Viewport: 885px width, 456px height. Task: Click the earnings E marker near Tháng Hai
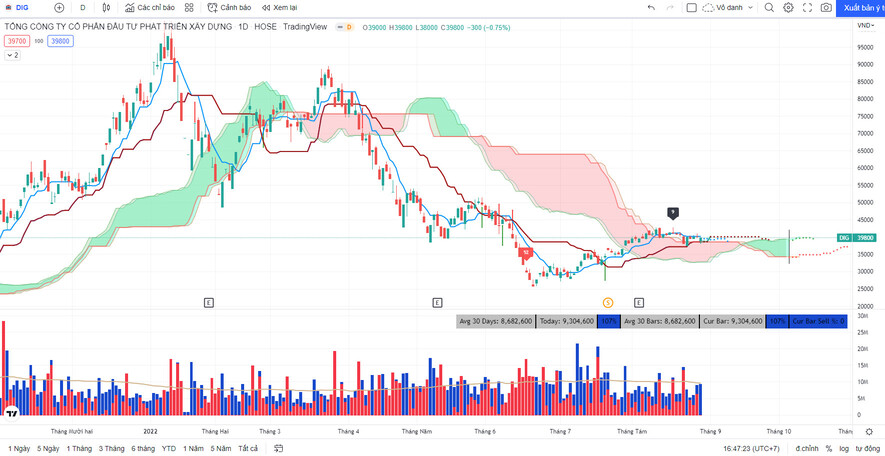pos(209,303)
